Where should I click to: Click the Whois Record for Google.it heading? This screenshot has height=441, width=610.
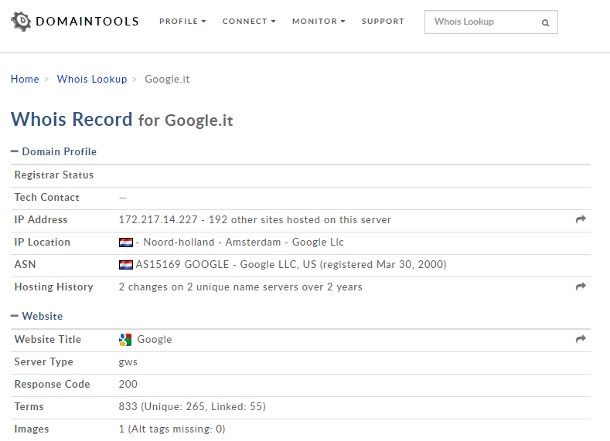[x=122, y=119]
